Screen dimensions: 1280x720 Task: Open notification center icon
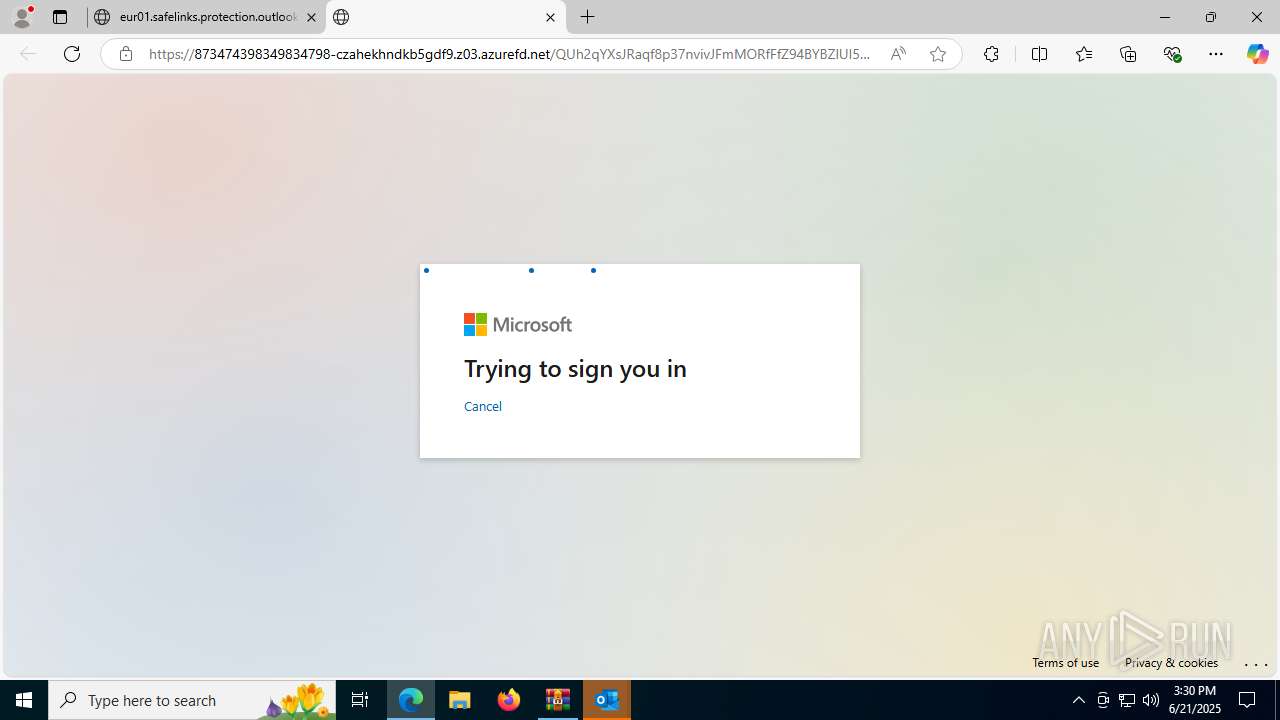pyautogui.click(x=1247, y=700)
